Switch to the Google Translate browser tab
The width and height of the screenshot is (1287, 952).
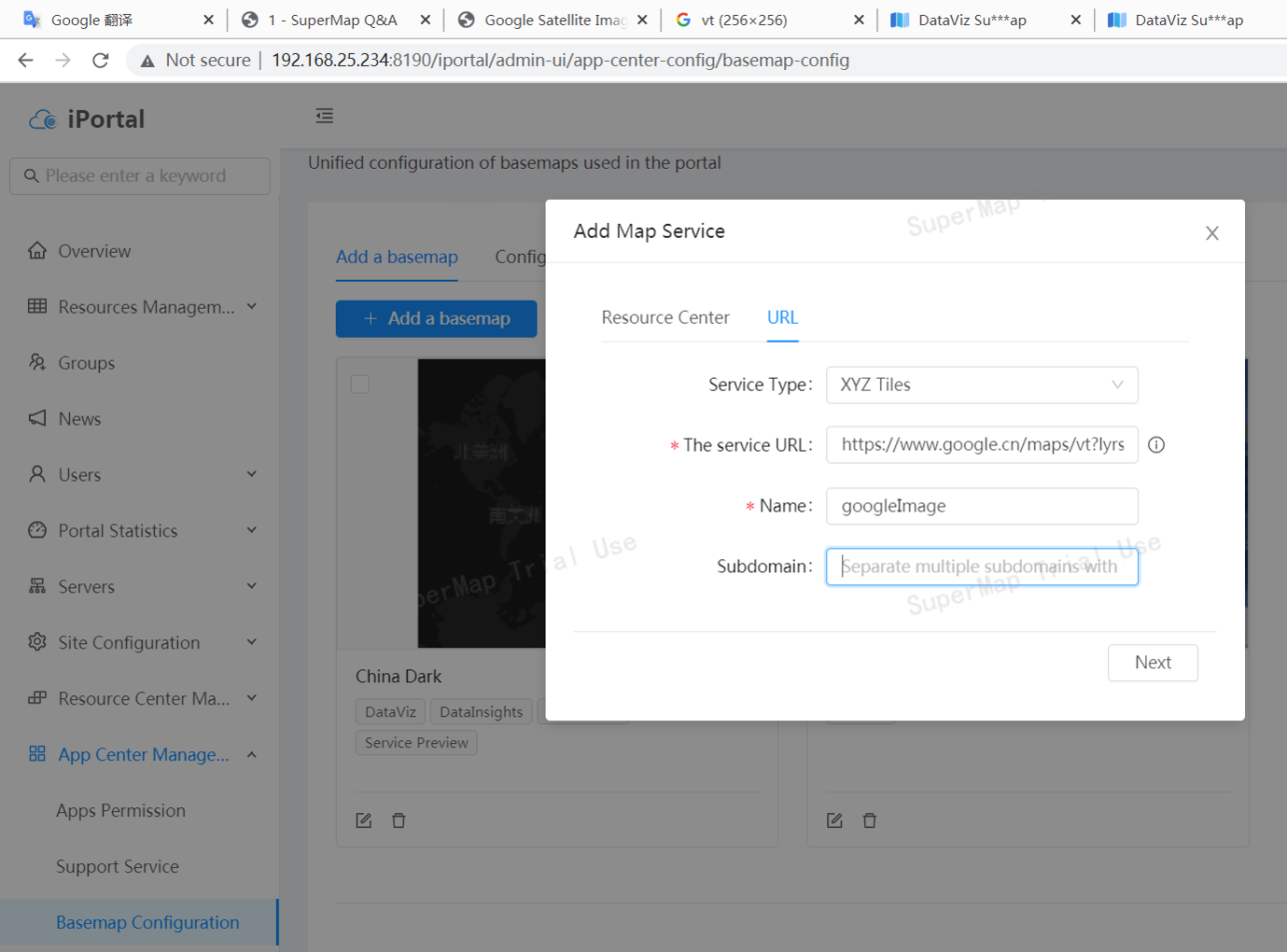tap(117, 20)
